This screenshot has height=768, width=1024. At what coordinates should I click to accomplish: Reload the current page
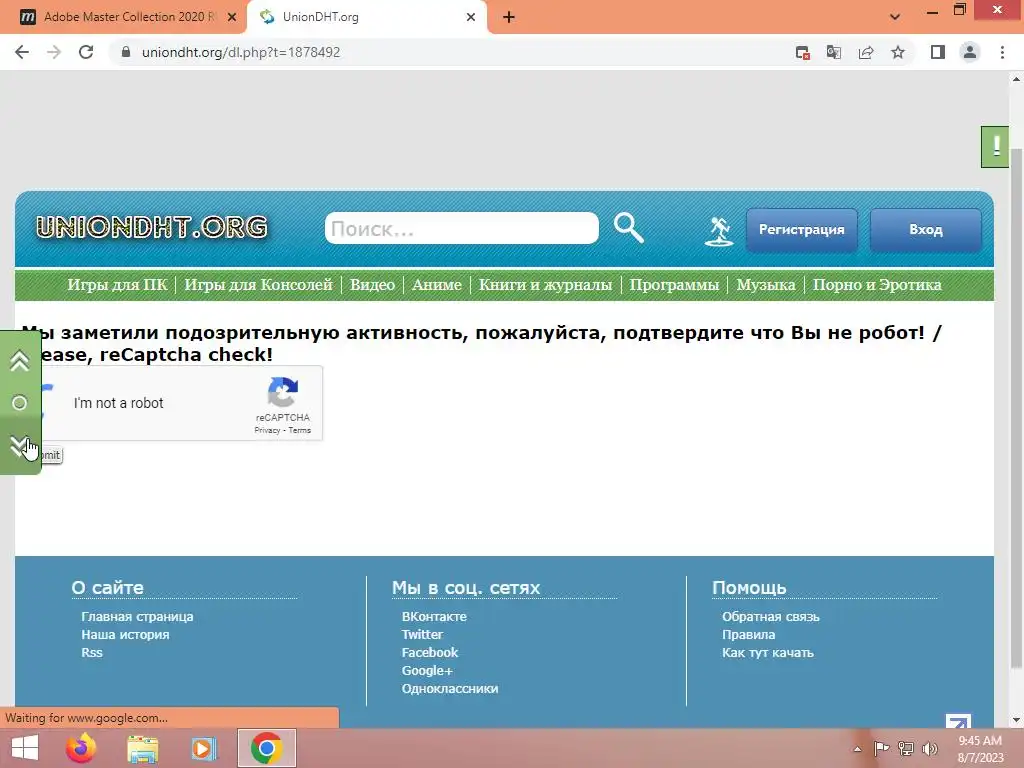tap(86, 52)
